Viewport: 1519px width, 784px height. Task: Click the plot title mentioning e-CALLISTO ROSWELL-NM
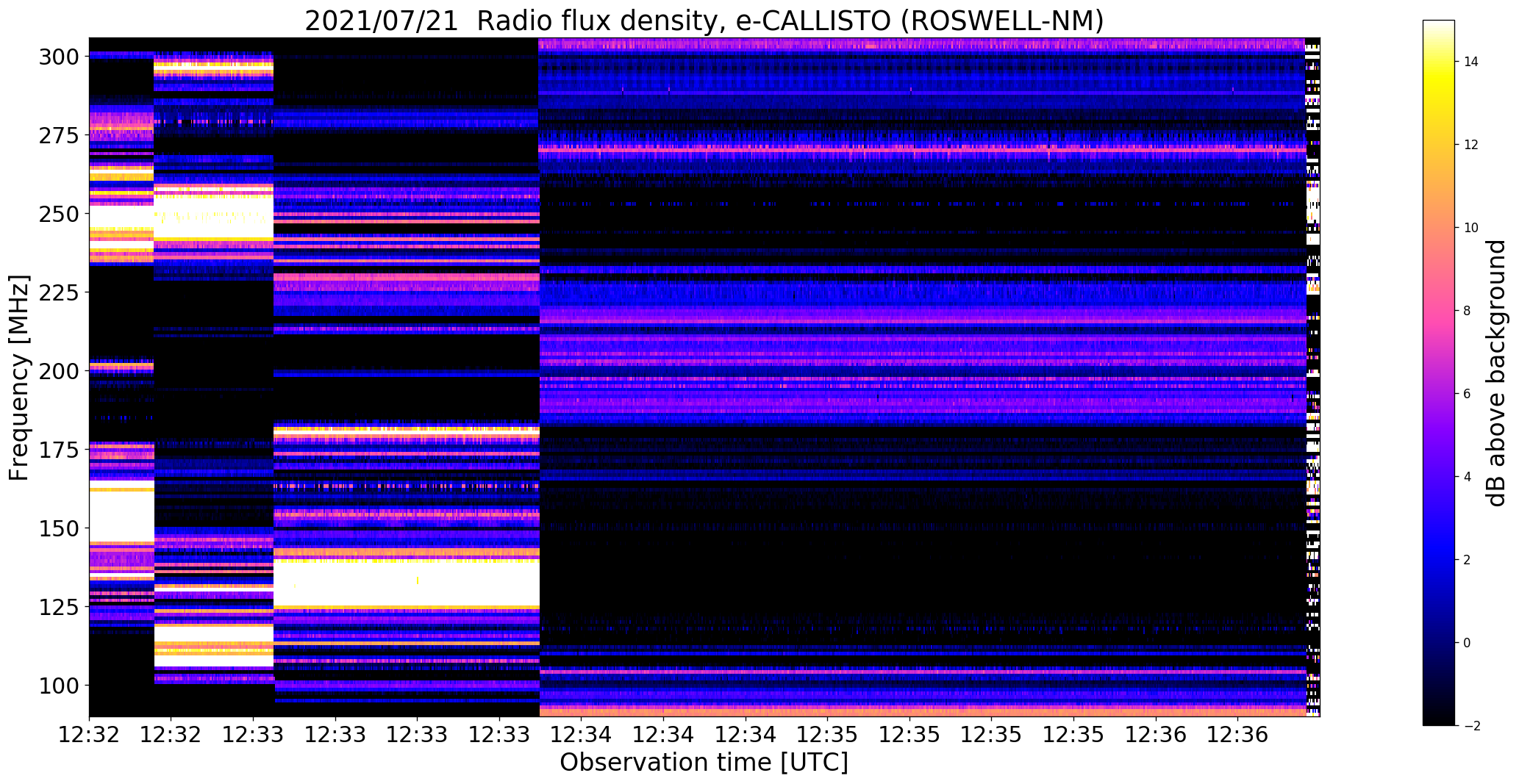click(x=704, y=21)
